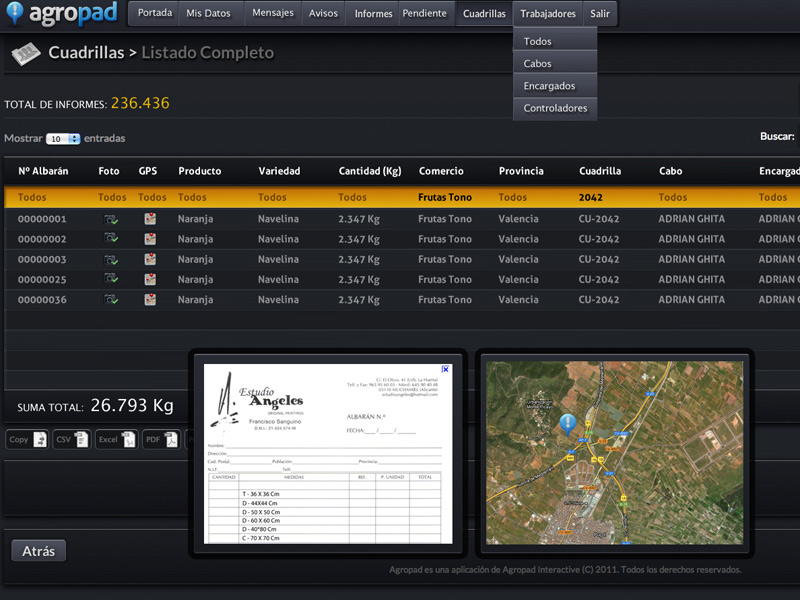Click the Agropad logo
The width and height of the screenshot is (800, 600).
pos(60,14)
